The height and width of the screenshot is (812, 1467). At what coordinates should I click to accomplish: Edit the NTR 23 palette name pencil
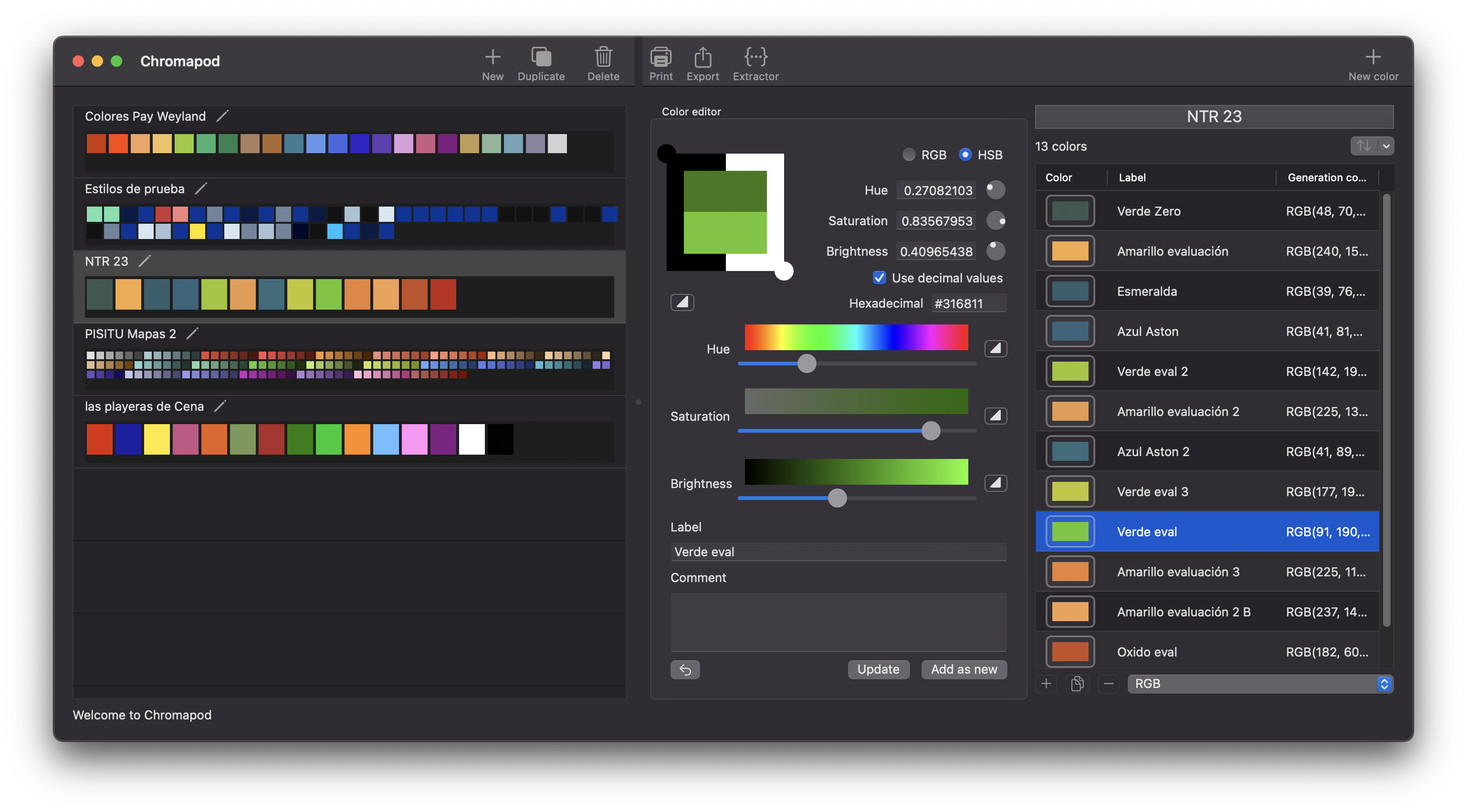point(145,261)
